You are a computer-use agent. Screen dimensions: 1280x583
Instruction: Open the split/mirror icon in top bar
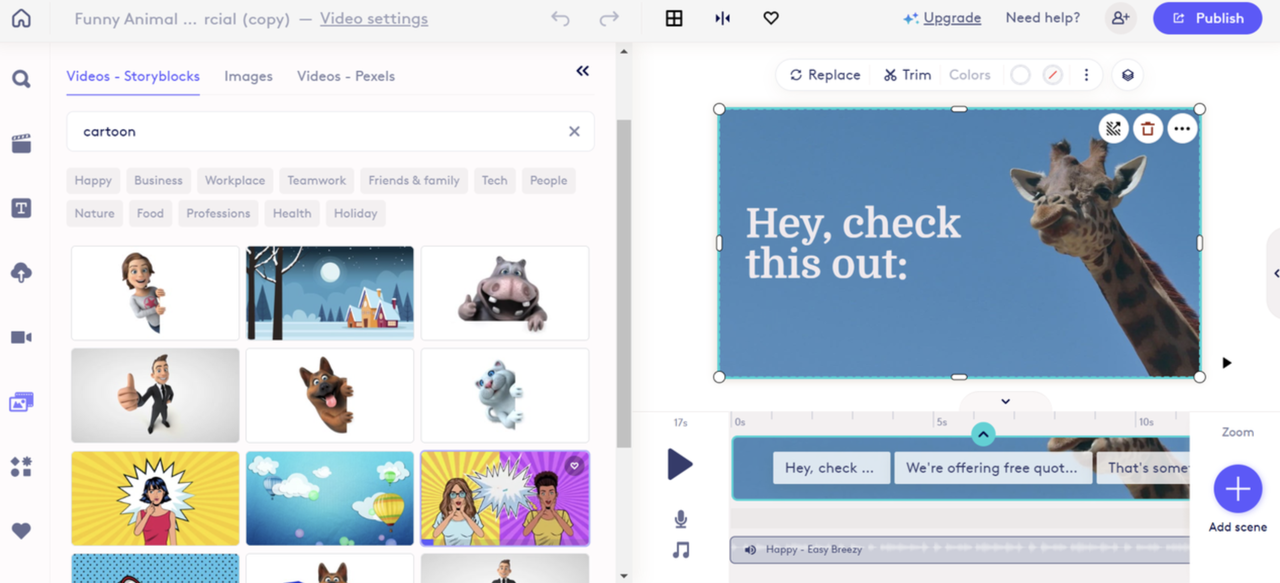722,18
